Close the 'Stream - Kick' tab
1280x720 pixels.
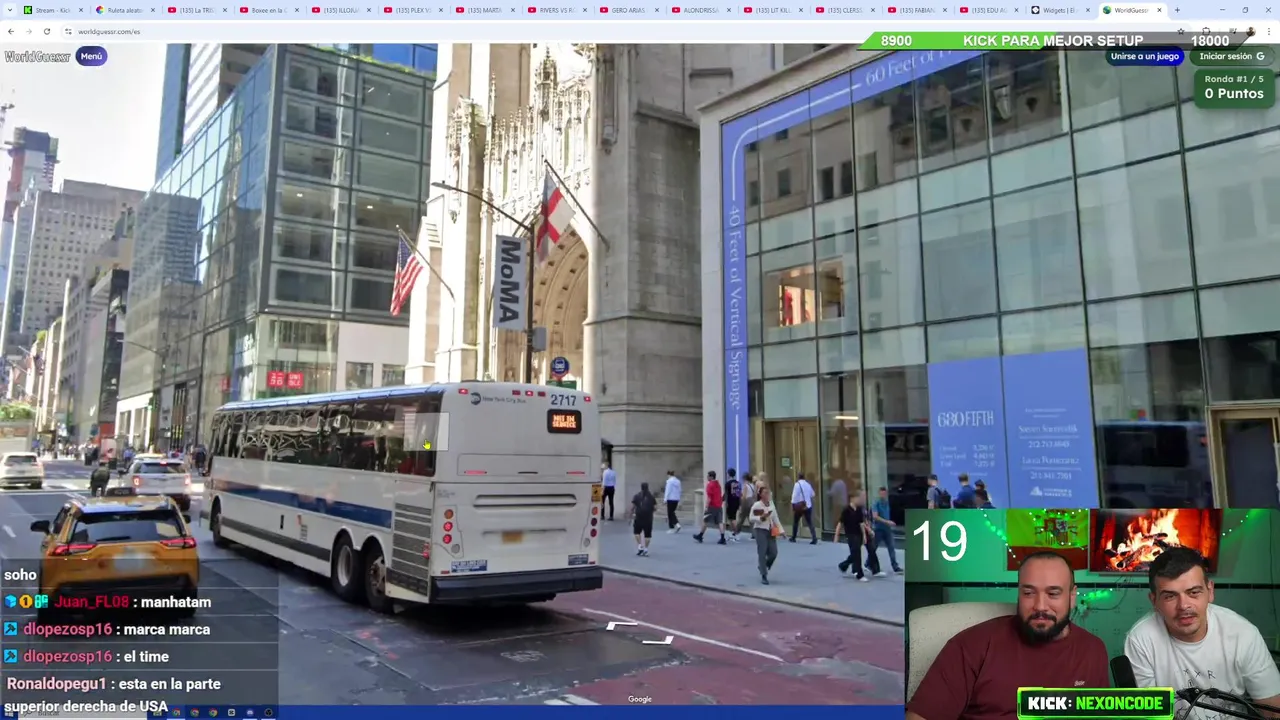tap(80, 10)
